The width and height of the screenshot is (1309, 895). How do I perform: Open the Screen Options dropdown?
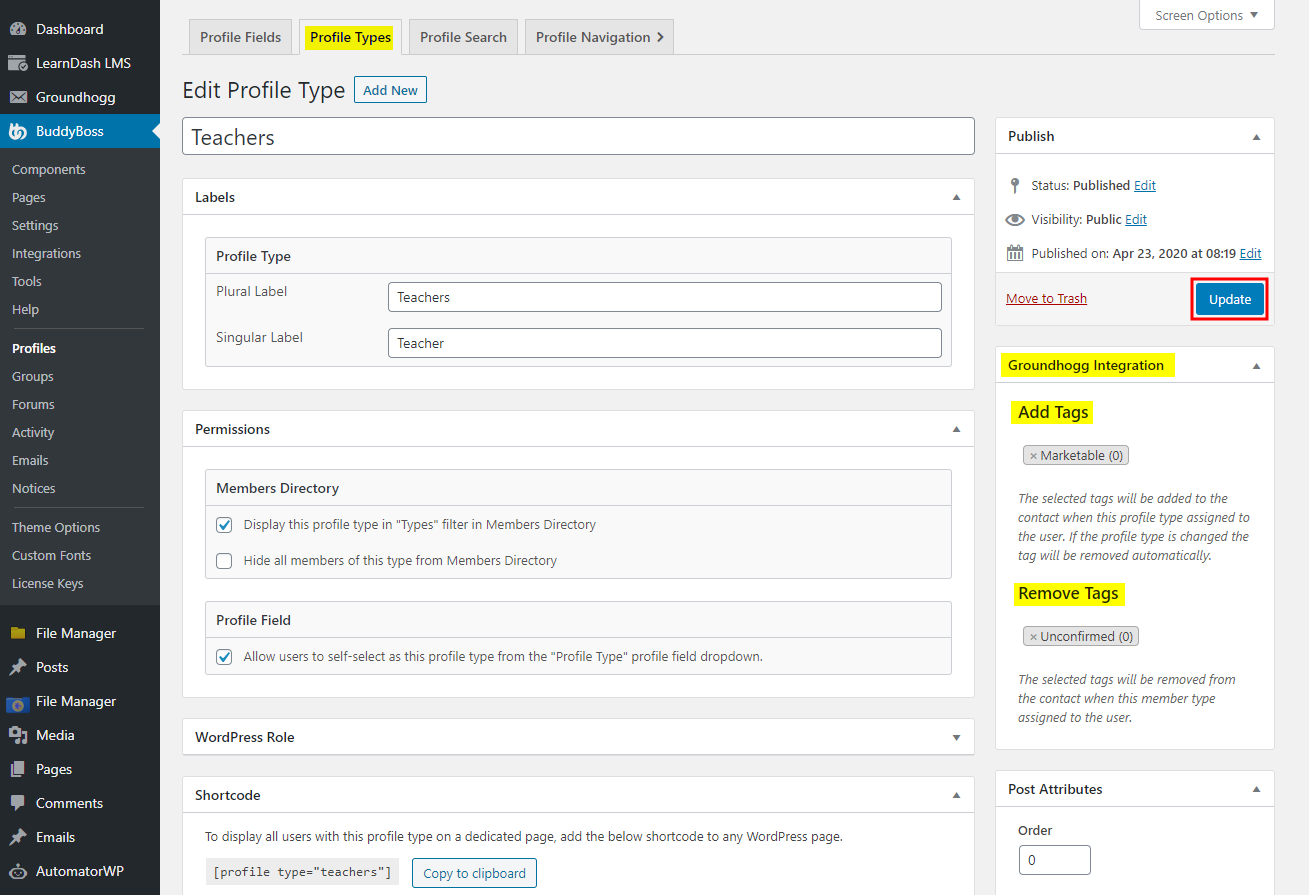[x=1205, y=15]
